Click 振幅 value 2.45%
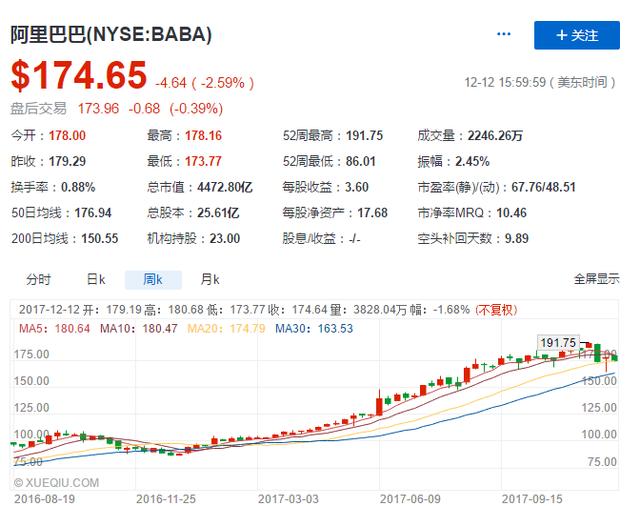This screenshot has height=506, width=640. pos(472,161)
